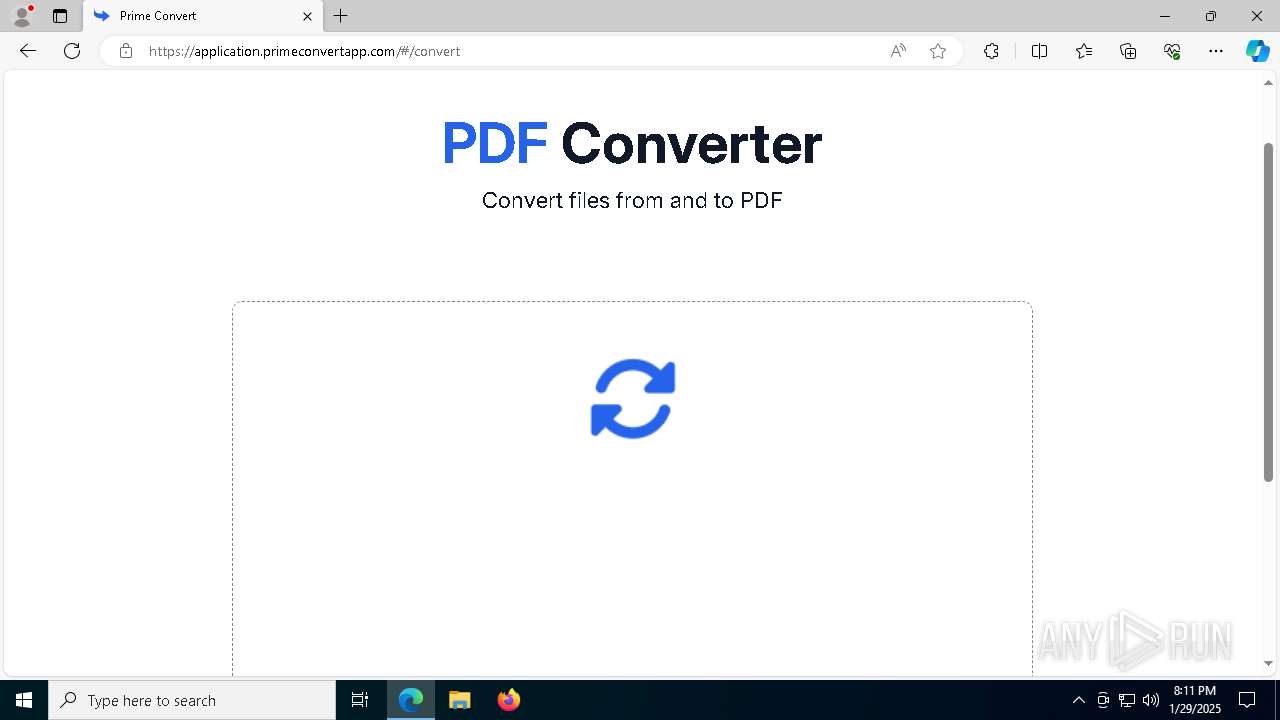Click the blue convert arrows icon
Image resolution: width=1280 pixels, height=720 pixels.
(633, 399)
